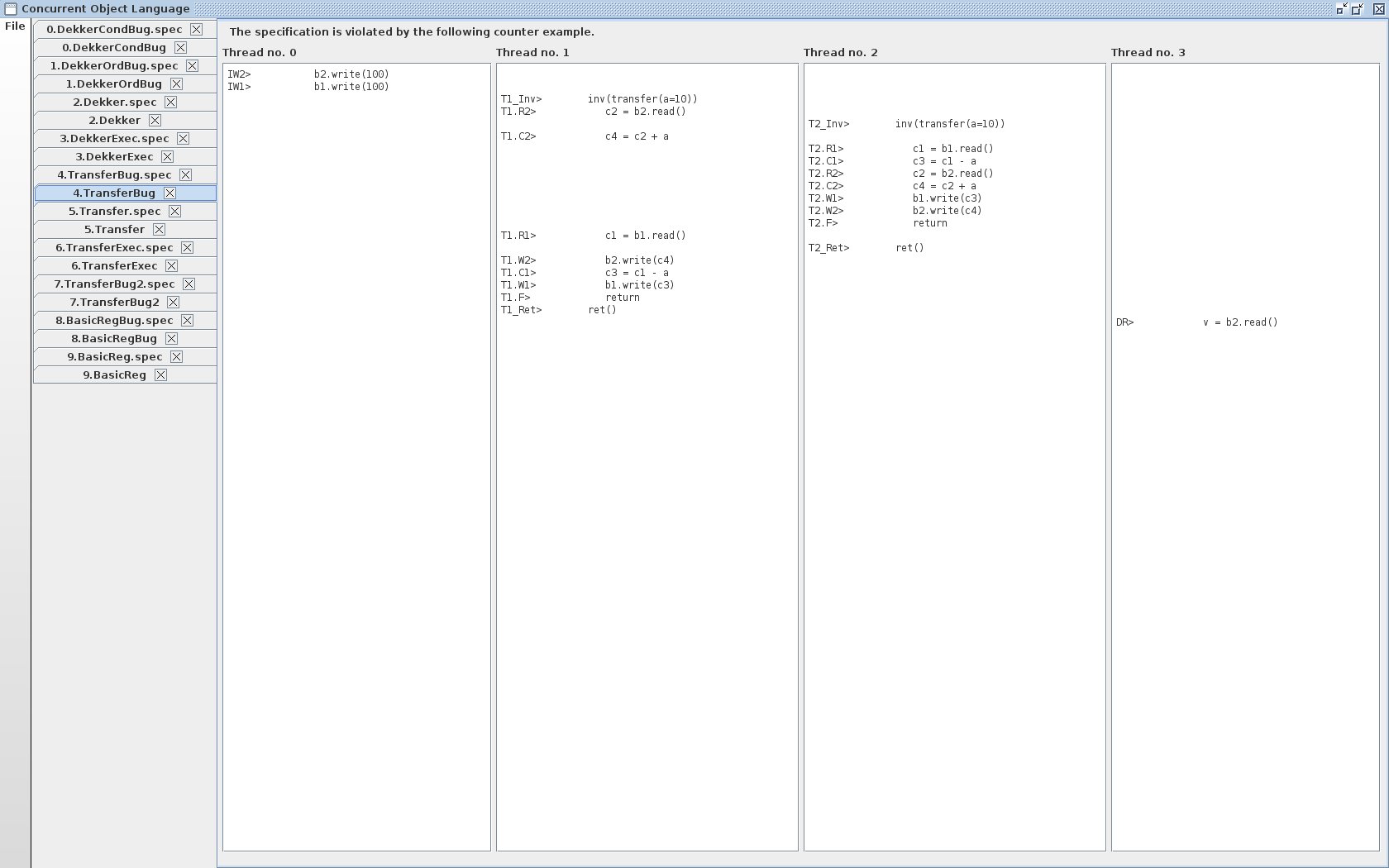Switch to the 5.Transfer.spec tab
The width and height of the screenshot is (1389, 868).
click(125, 211)
